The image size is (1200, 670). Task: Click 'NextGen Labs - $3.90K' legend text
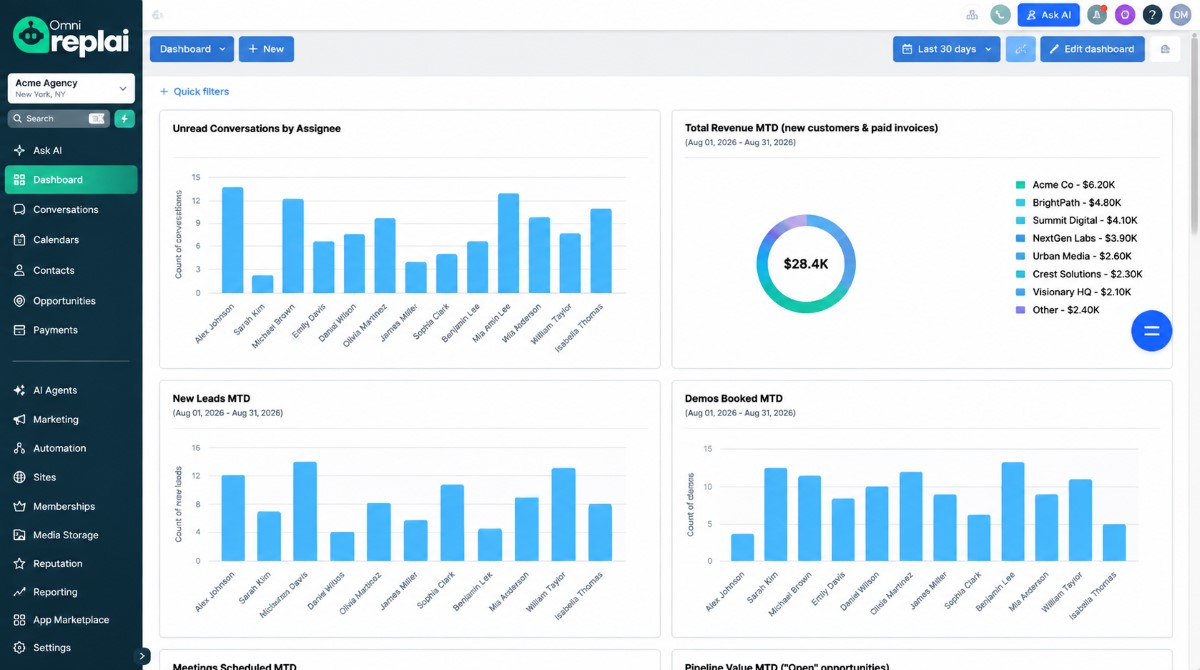[x=1085, y=238]
